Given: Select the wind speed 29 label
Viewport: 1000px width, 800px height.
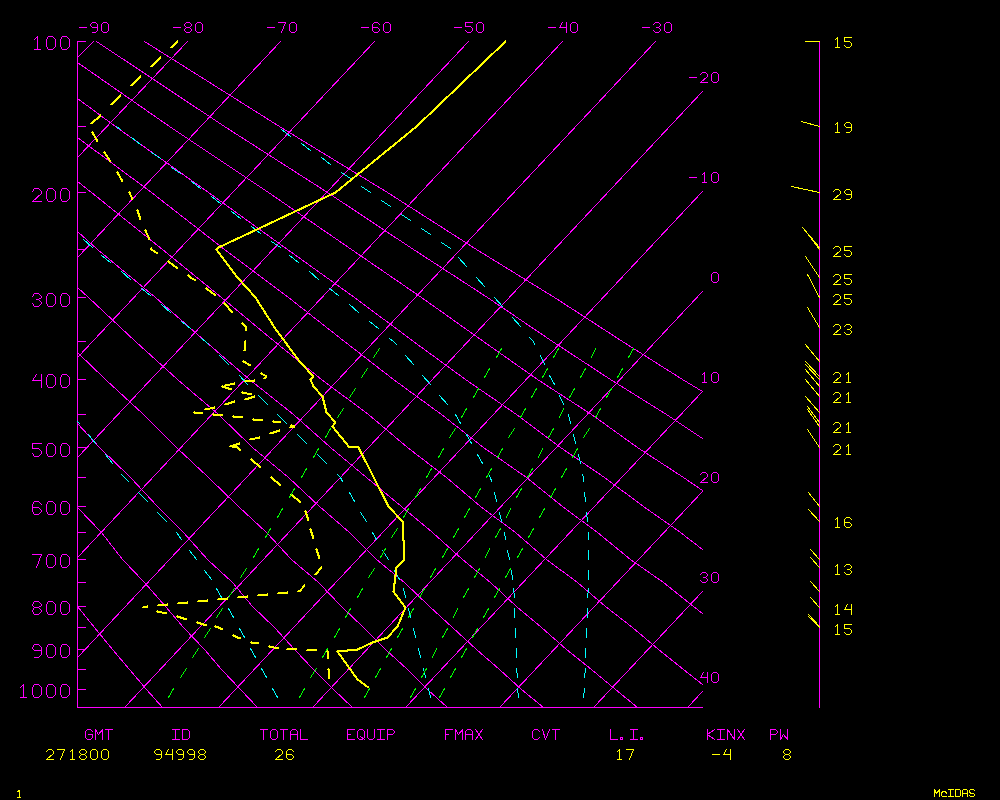Looking at the screenshot, I should [x=842, y=194].
